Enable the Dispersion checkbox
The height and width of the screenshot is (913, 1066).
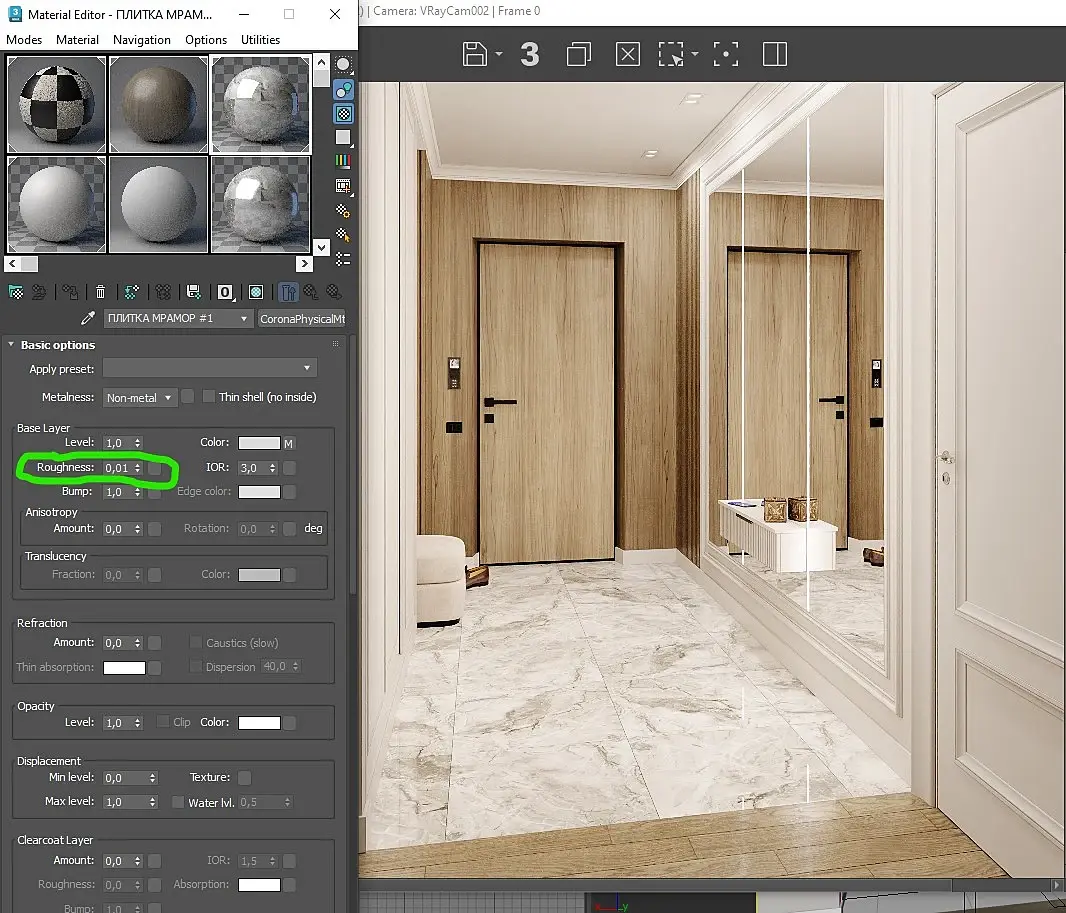click(x=196, y=666)
